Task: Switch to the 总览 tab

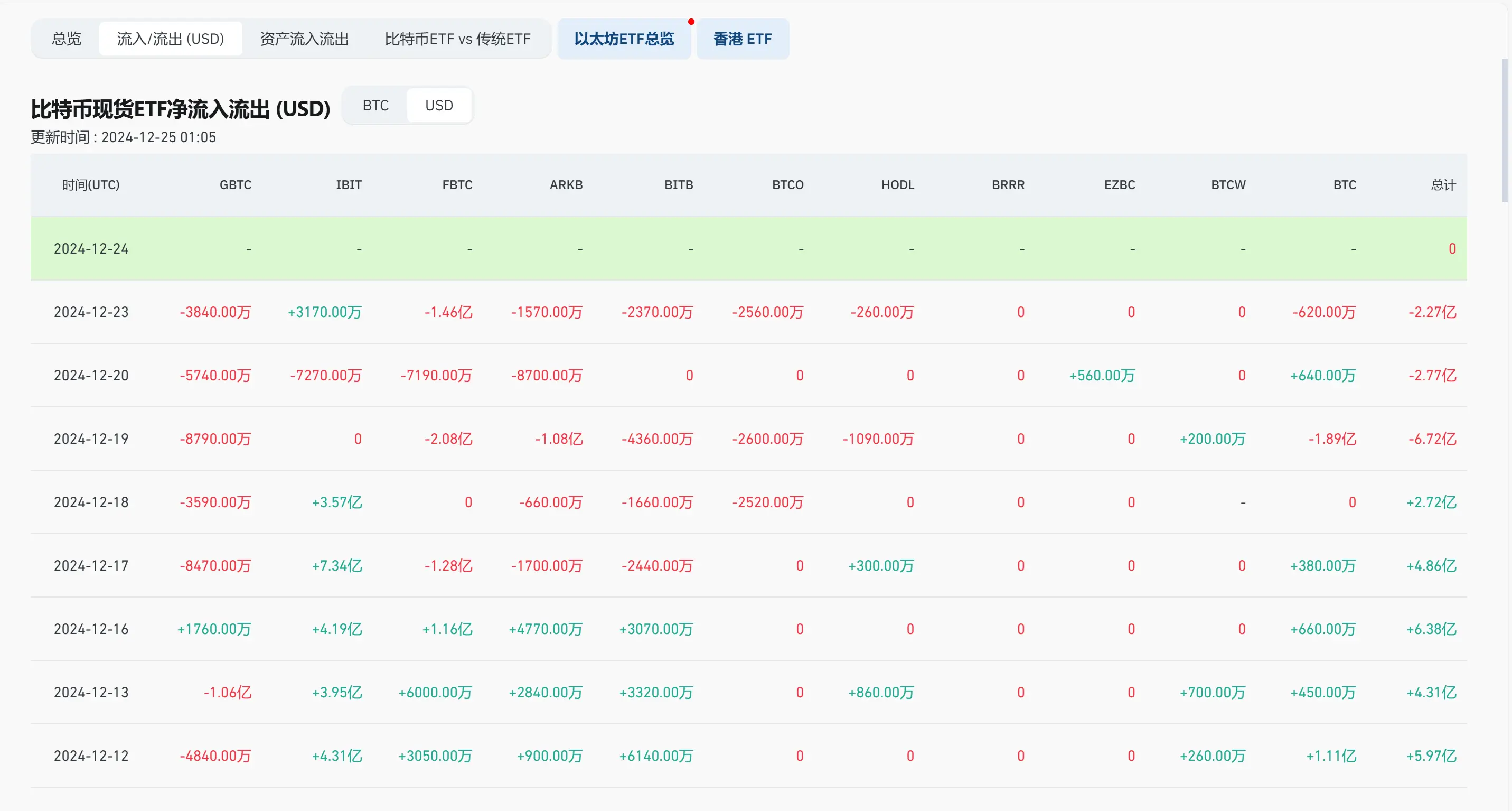Action: coord(67,39)
